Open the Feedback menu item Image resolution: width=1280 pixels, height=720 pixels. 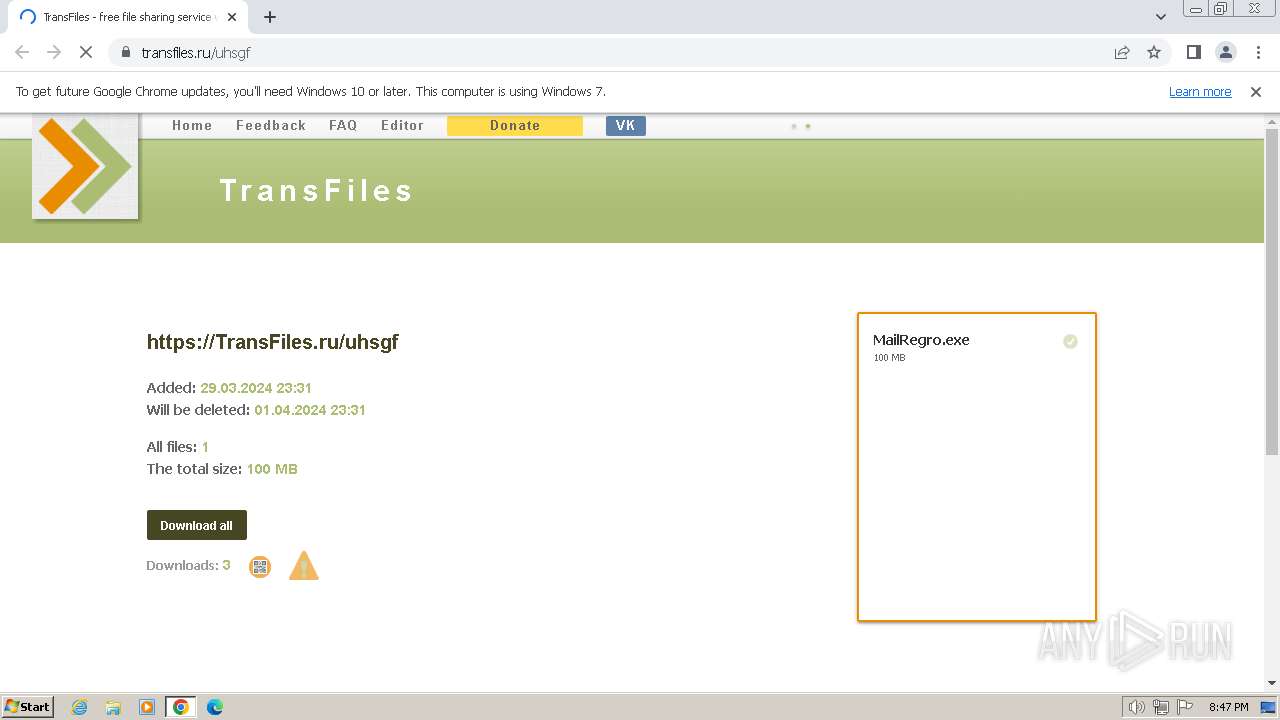(271, 126)
